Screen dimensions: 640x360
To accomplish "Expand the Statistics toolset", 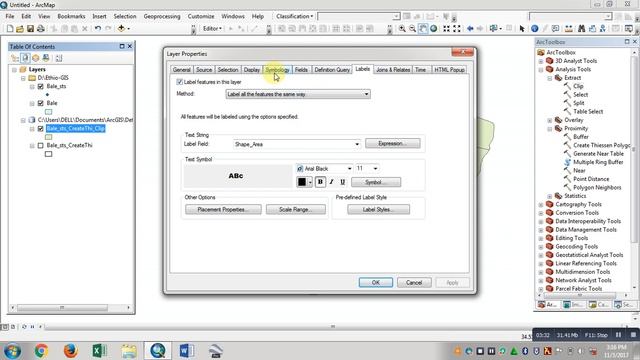I will click(550, 196).
